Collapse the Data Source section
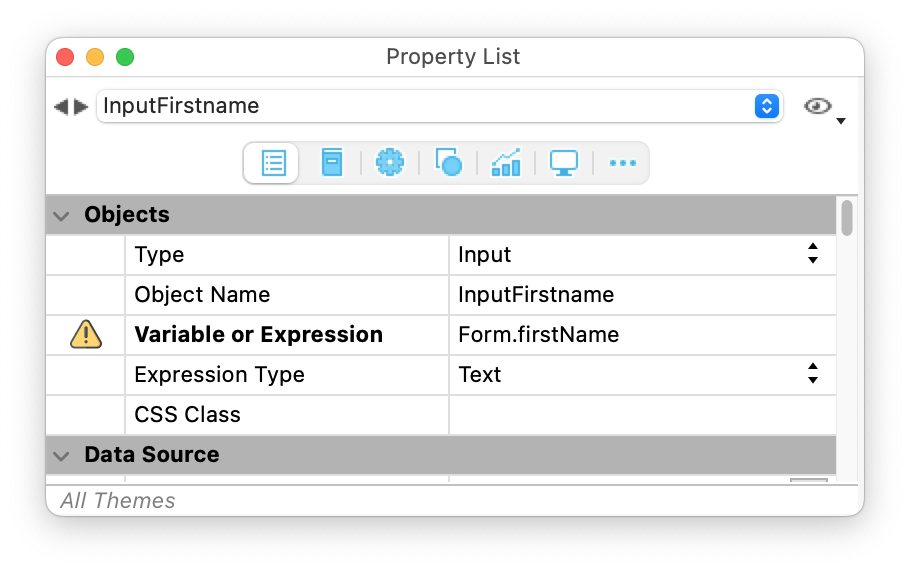The image size is (910, 570). (62, 455)
